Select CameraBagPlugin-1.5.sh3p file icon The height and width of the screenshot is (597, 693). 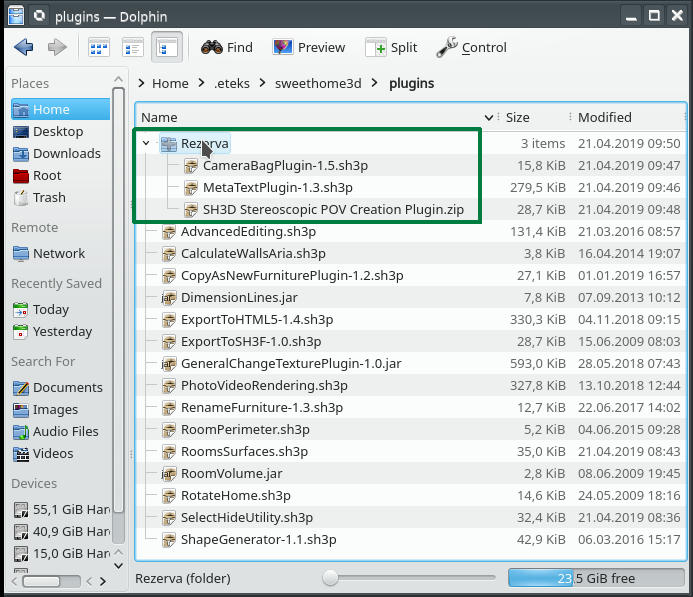pyautogui.click(x=191, y=166)
